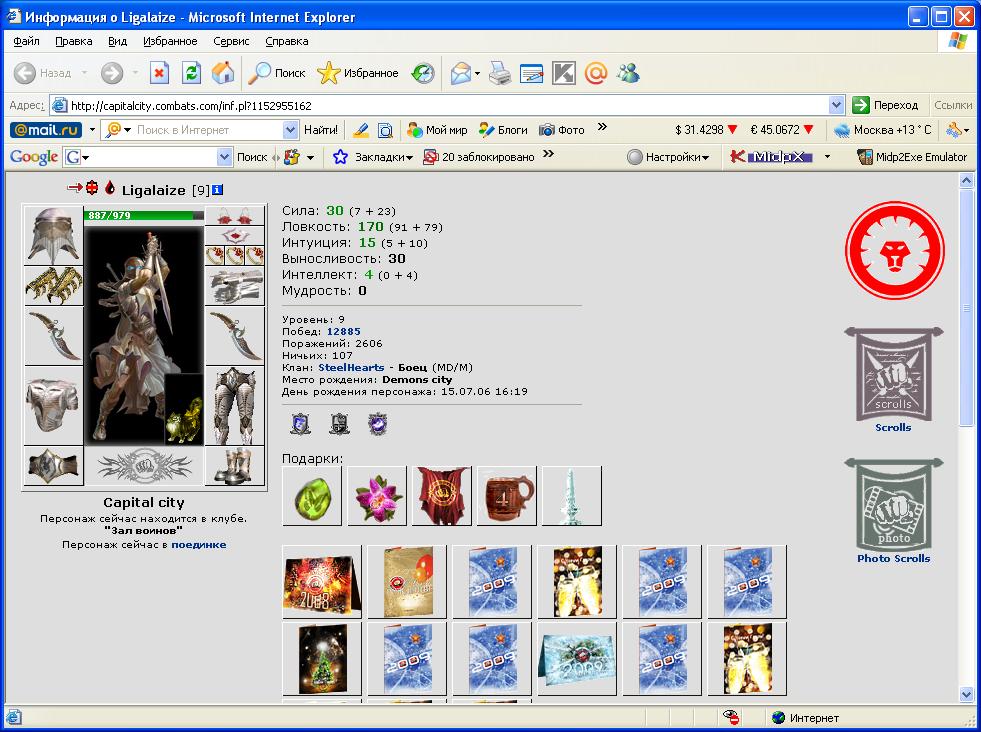Refresh the page with green arrows icon
The height and width of the screenshot is (732, 981).
click(191, 73)
